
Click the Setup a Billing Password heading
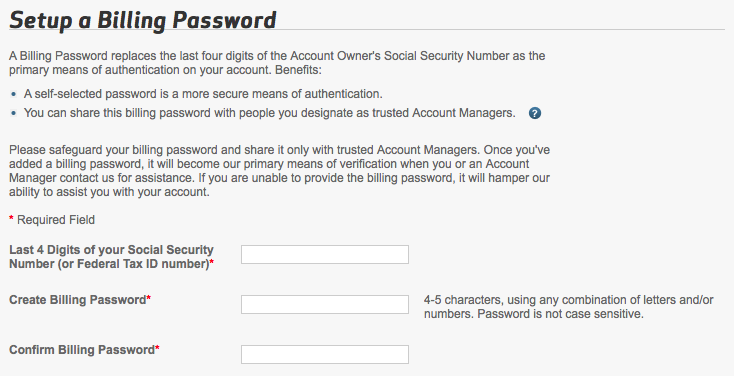click(x=143, y=21)
